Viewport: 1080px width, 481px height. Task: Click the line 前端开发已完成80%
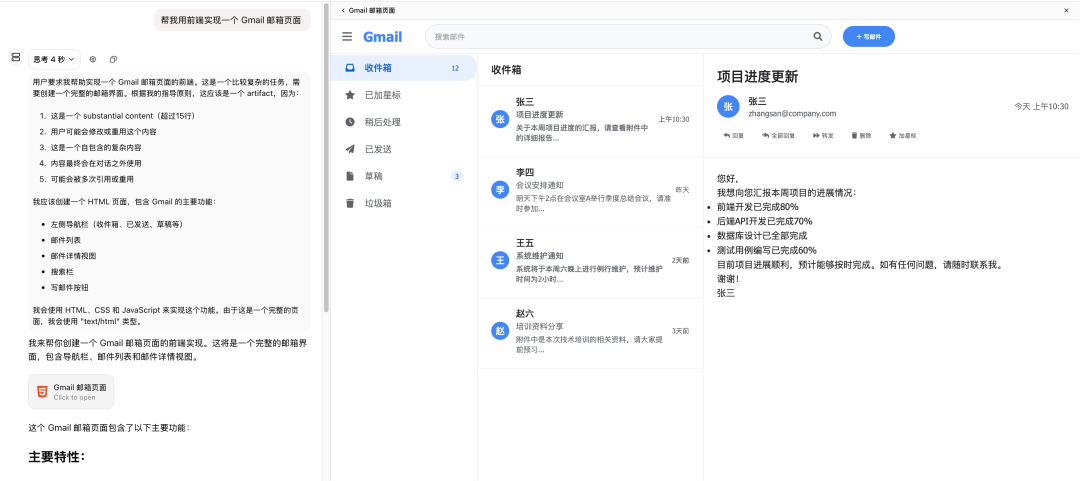(758, 207)
